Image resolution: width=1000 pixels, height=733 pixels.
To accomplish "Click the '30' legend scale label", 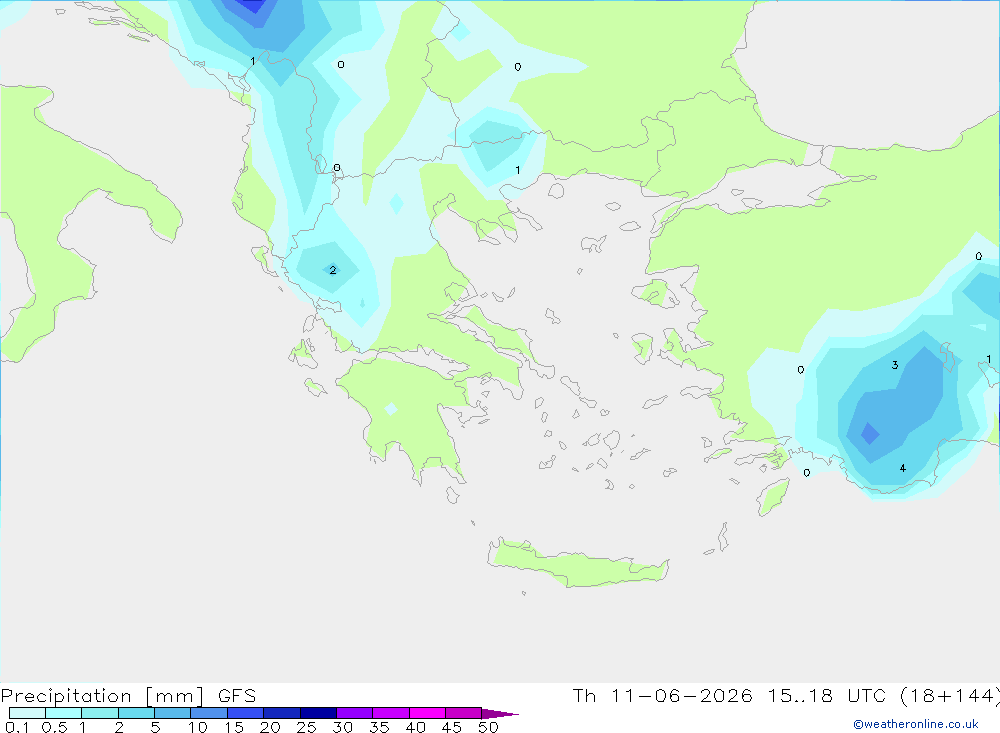I will [343, 727].
